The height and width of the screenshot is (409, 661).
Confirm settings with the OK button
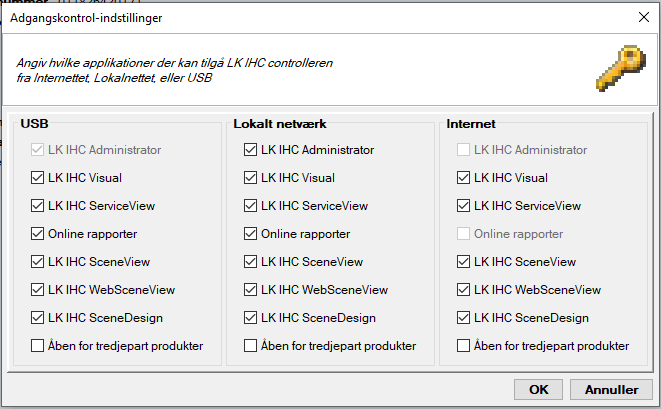coord(538,389)
